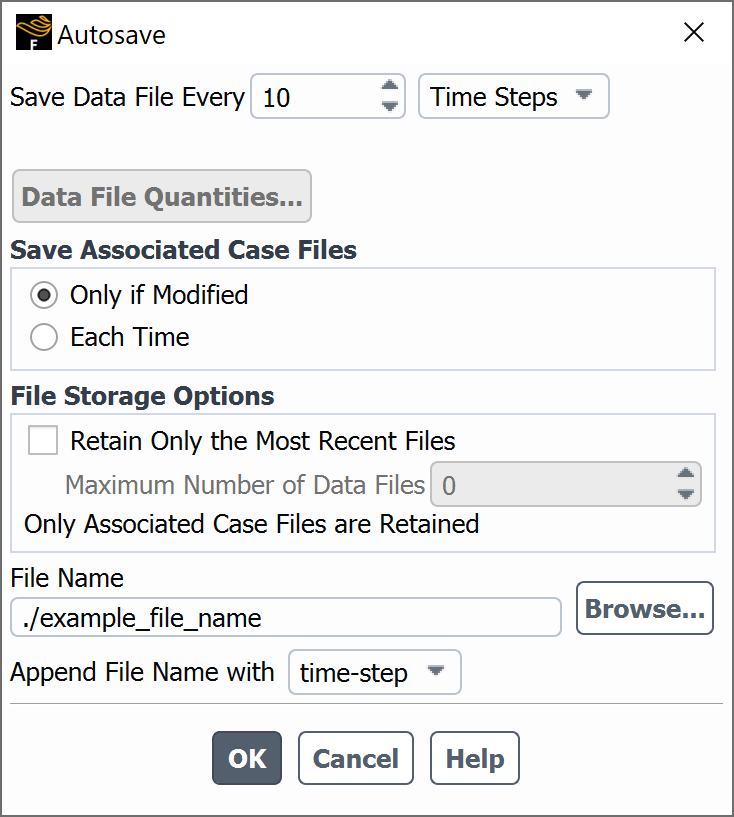734x817 pixels.
Task: Click 'Only Associated Case Files are Retained' text
Action: pyautogui.click(x=252, y=524)
